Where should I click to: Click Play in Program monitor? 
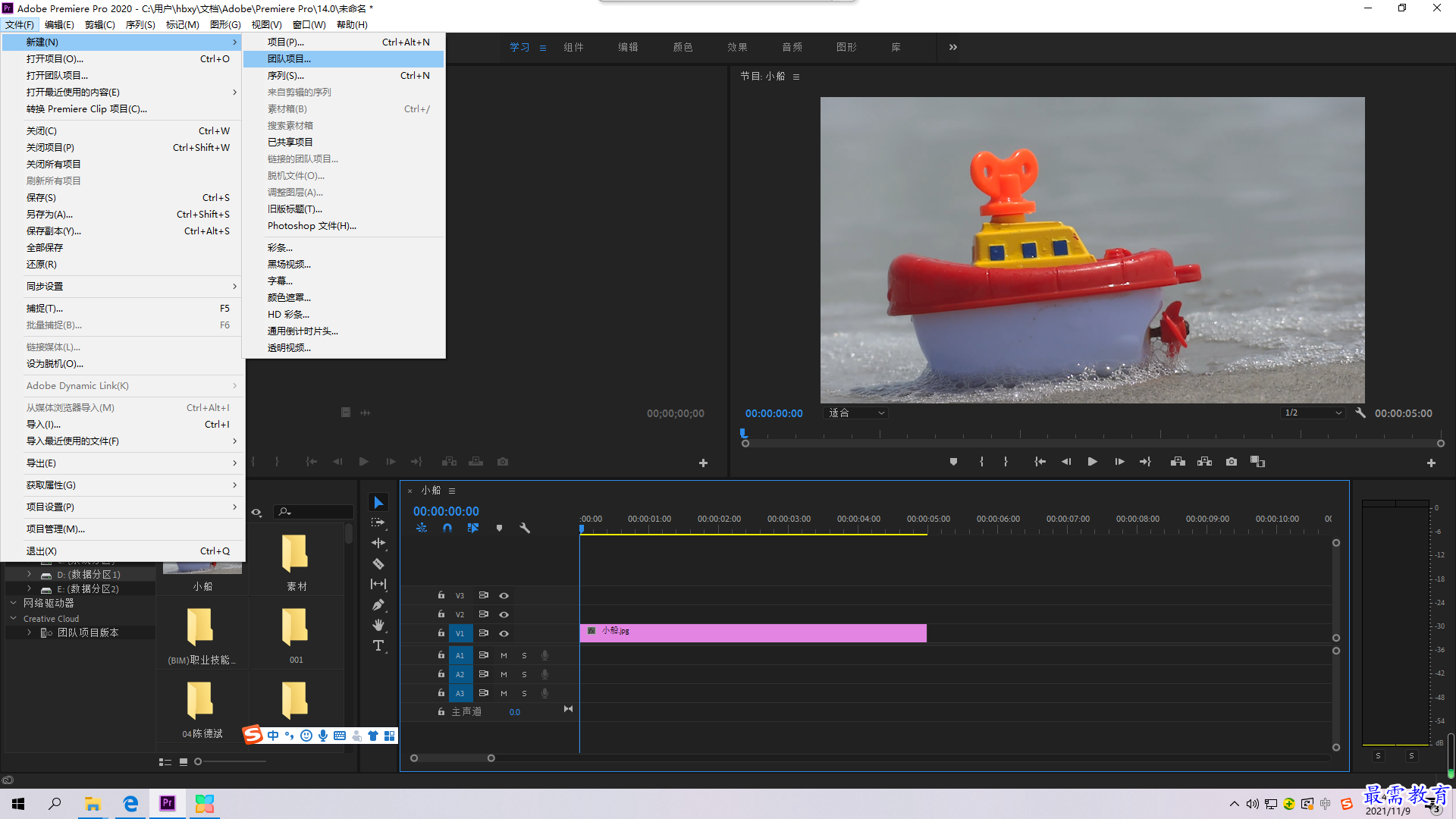click(1093, 462)
